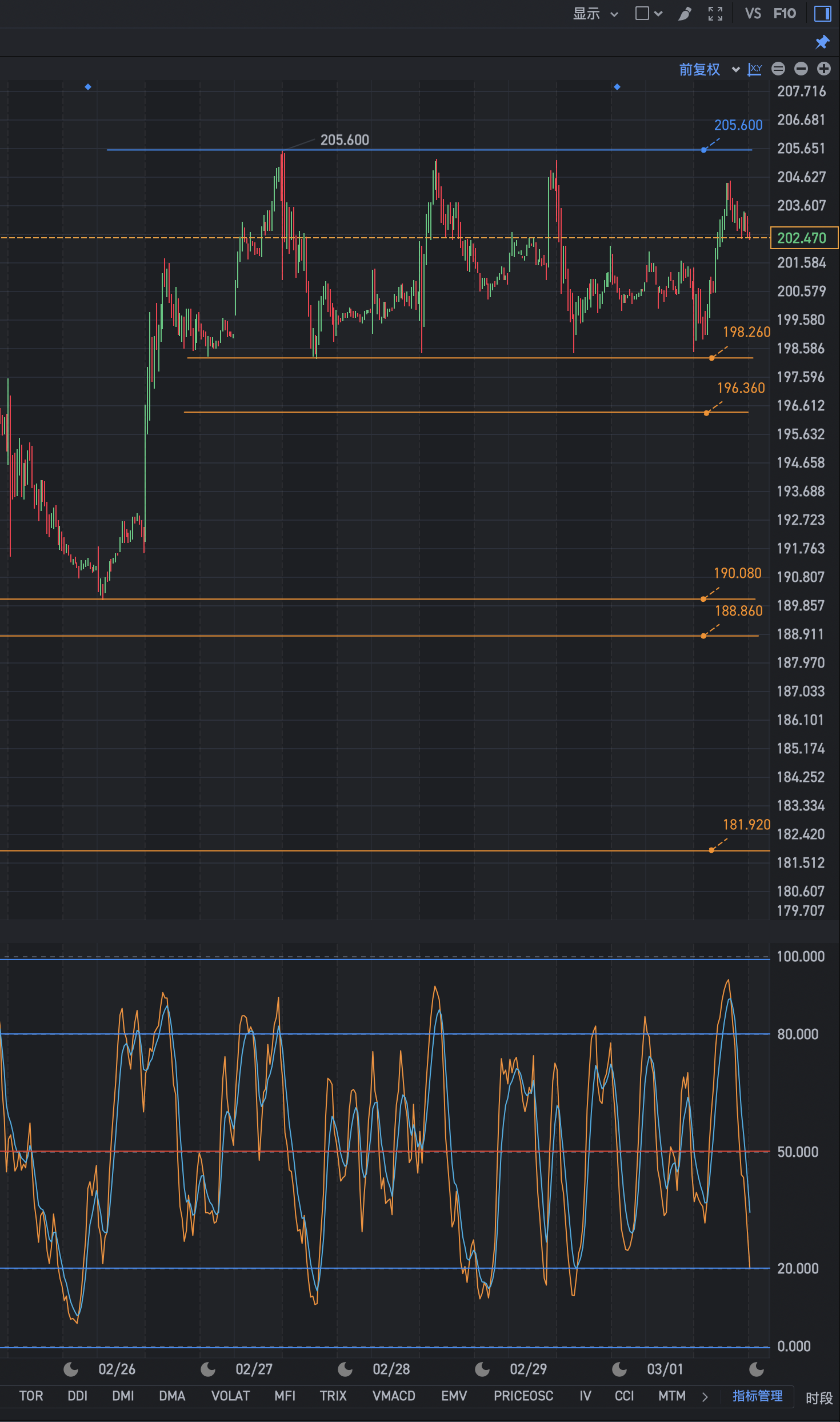Select the 181.920 orange line handle
This screenshot has width=840, height=1422.
(x=711, y=850)
